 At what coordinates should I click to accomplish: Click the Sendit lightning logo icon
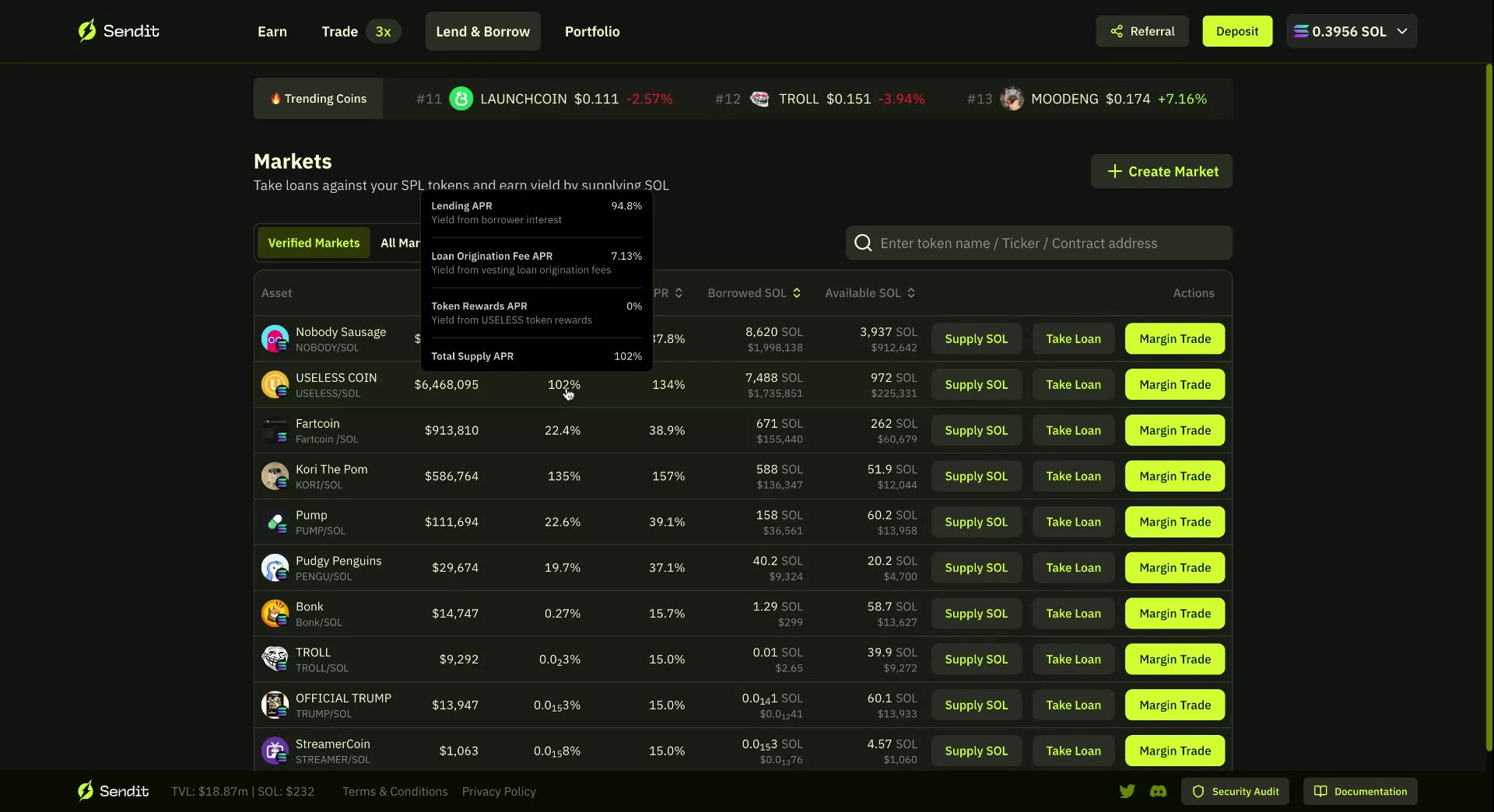[x=88, y=30]
